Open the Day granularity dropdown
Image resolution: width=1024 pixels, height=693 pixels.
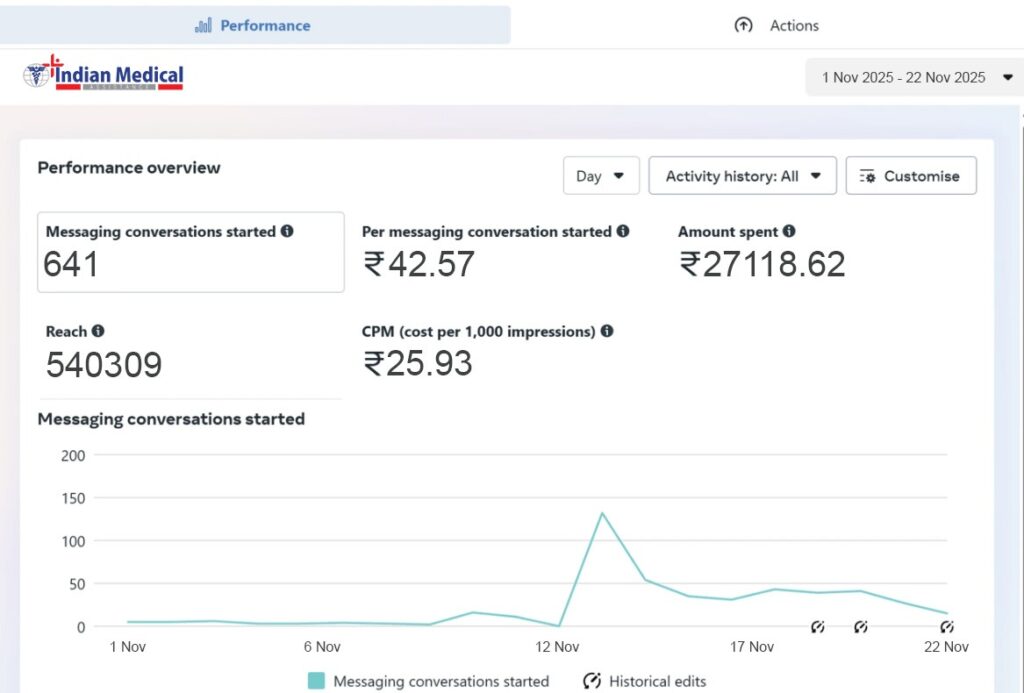click(x=600, y=176)
